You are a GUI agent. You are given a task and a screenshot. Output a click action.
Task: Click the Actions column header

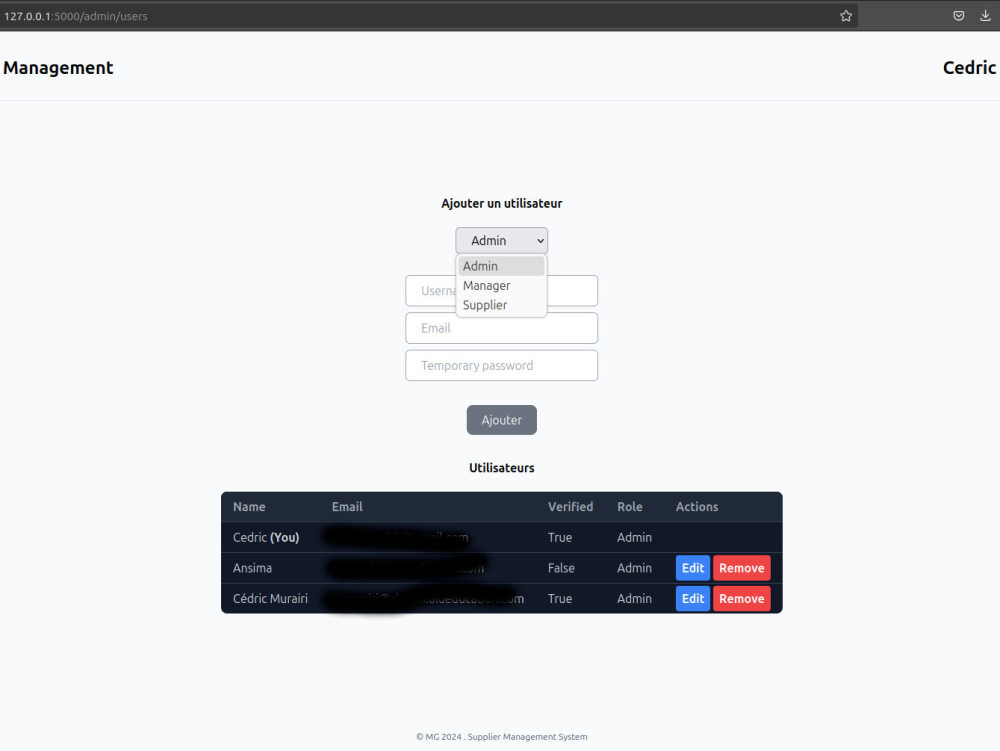pos(697,507)
